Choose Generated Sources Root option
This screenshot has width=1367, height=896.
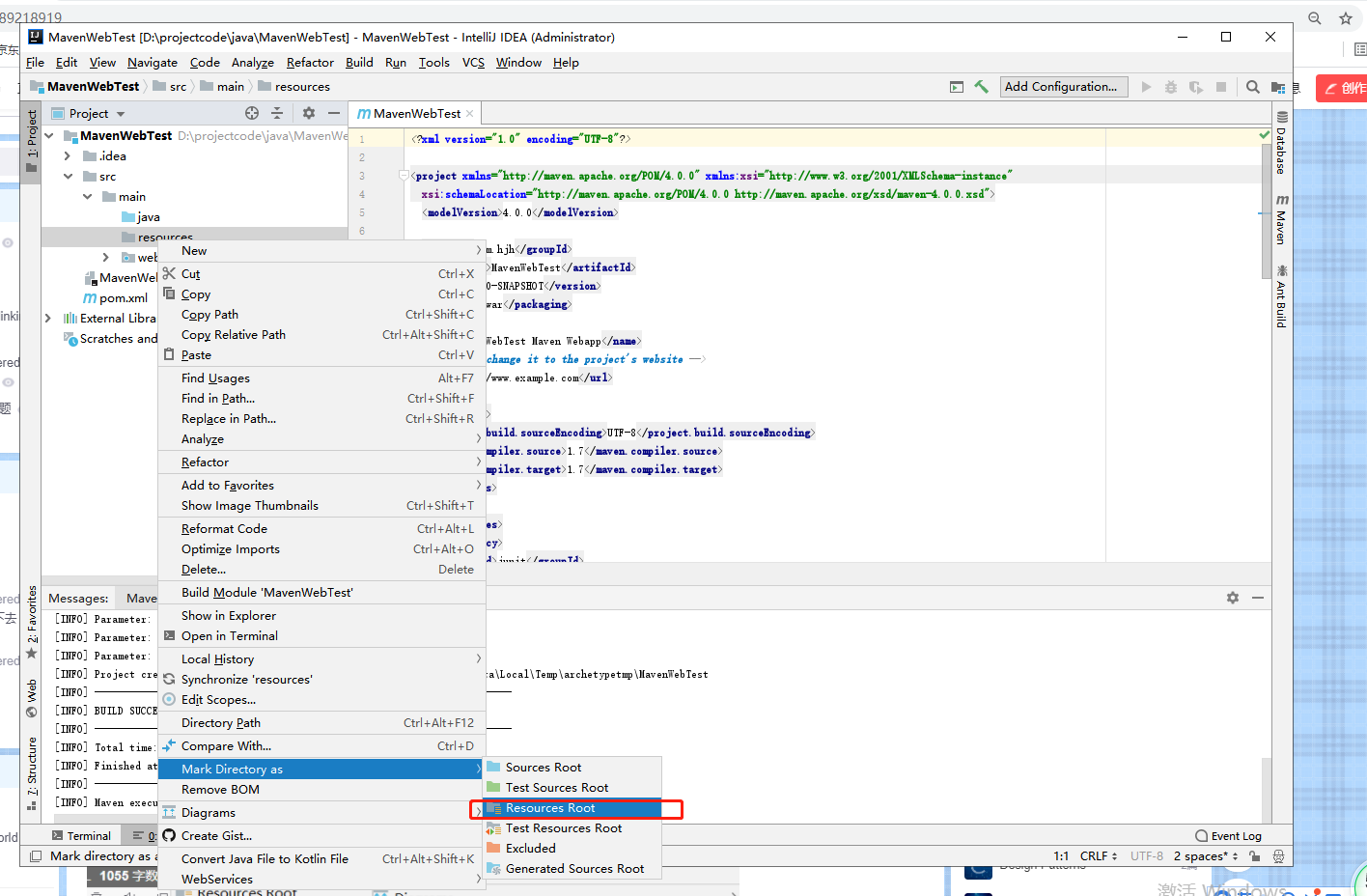pyautogui.click(x=572, y=869)
